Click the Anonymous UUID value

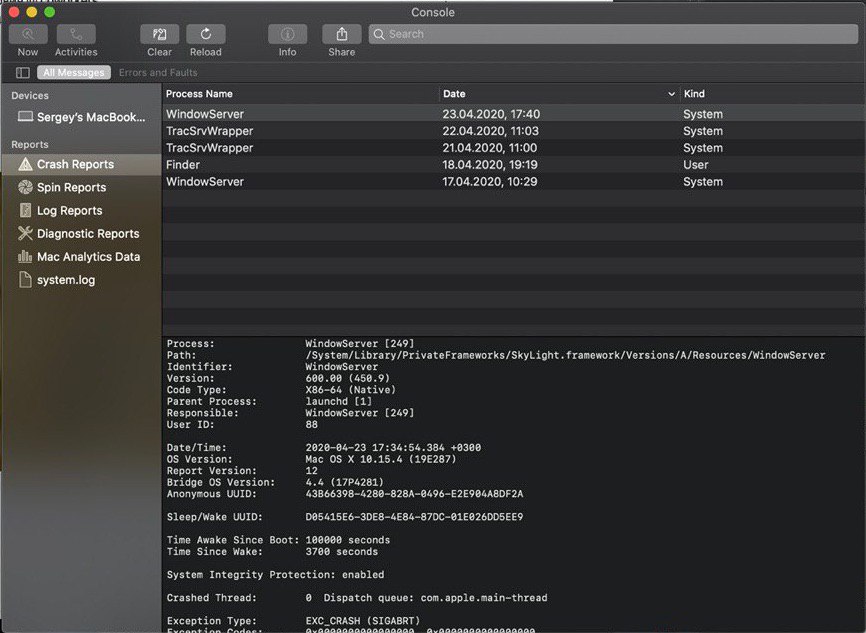(x=414, y=494)
